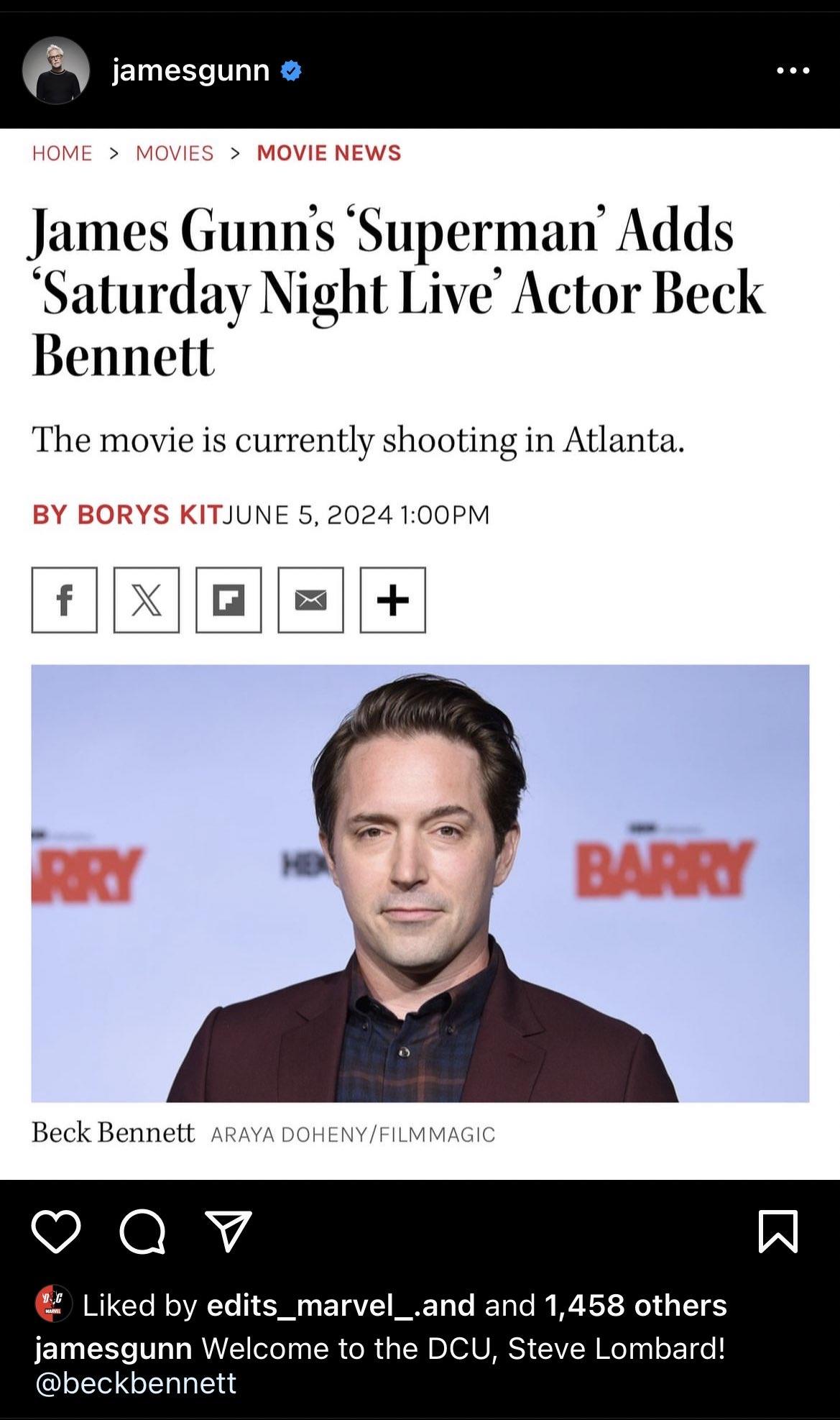Expand more share options plus icon
Screen dimensions: 840x1420
(x=392, y=600)
